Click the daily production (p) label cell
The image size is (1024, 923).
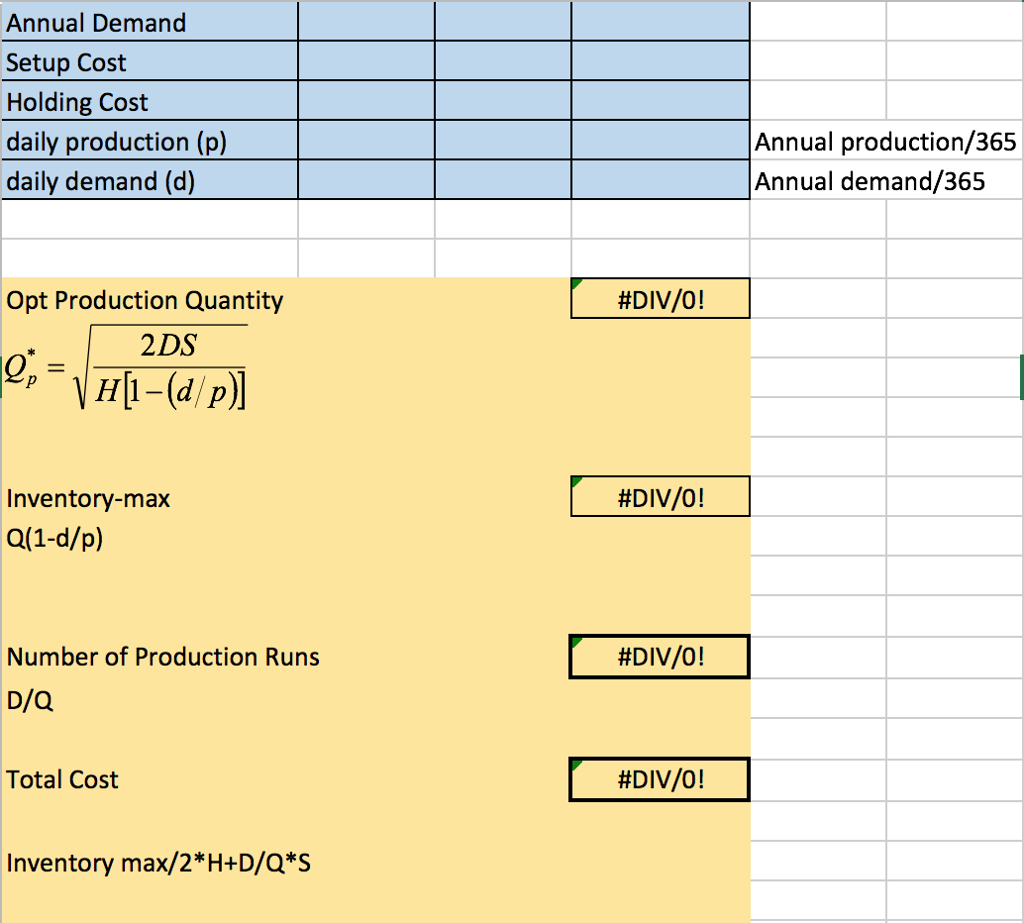[150, 142]
